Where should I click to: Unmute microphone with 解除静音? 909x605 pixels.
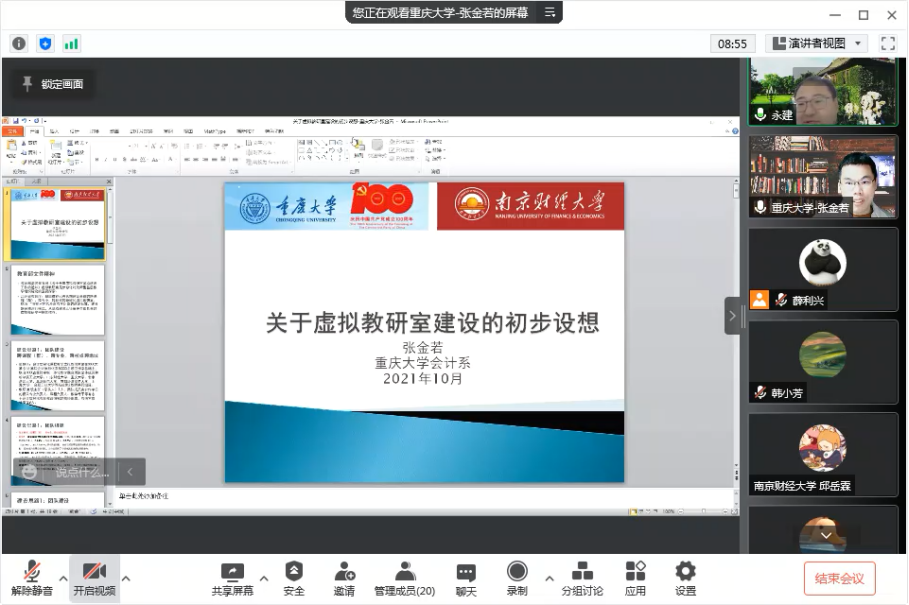(x=32, y=578)
